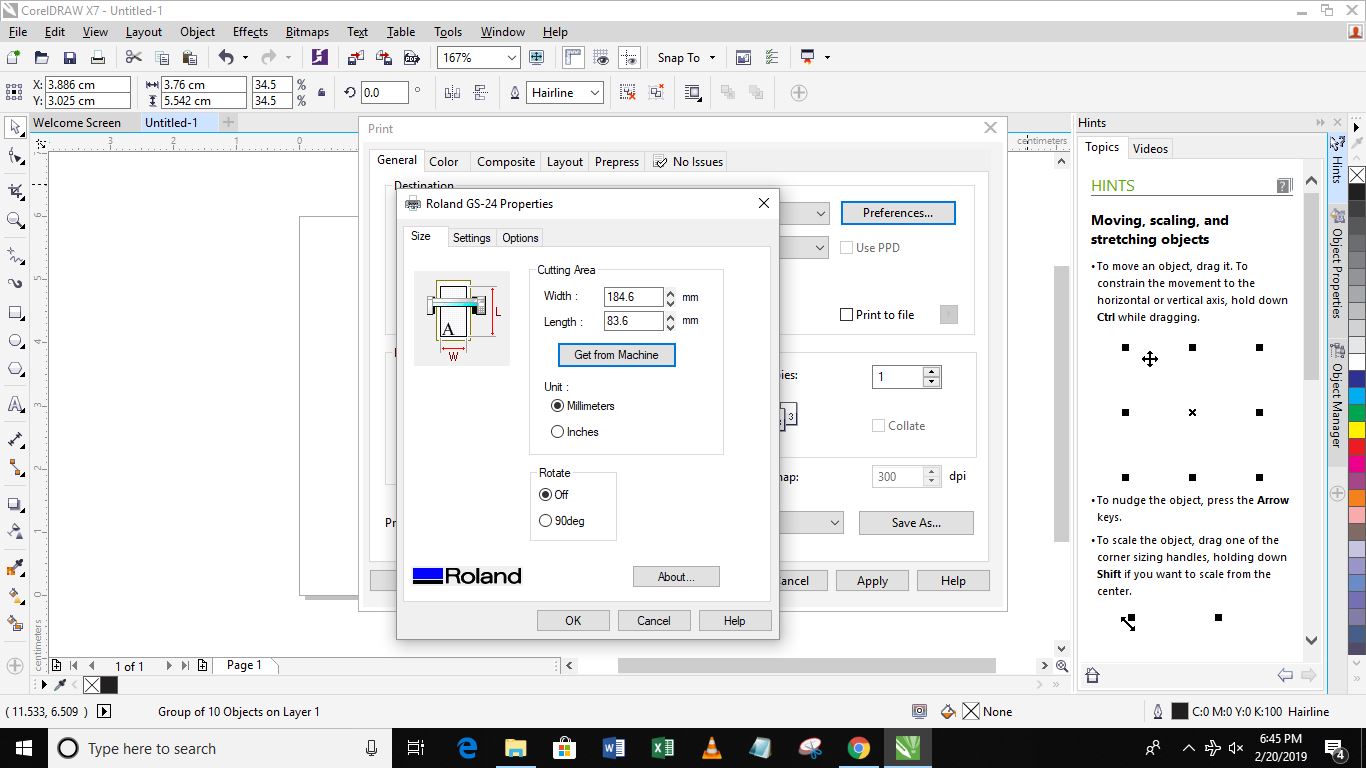Viewport: 1366px width, 768px height.
Task: Open Microsoft Word from the taskbar
Action: click(613, 748)
